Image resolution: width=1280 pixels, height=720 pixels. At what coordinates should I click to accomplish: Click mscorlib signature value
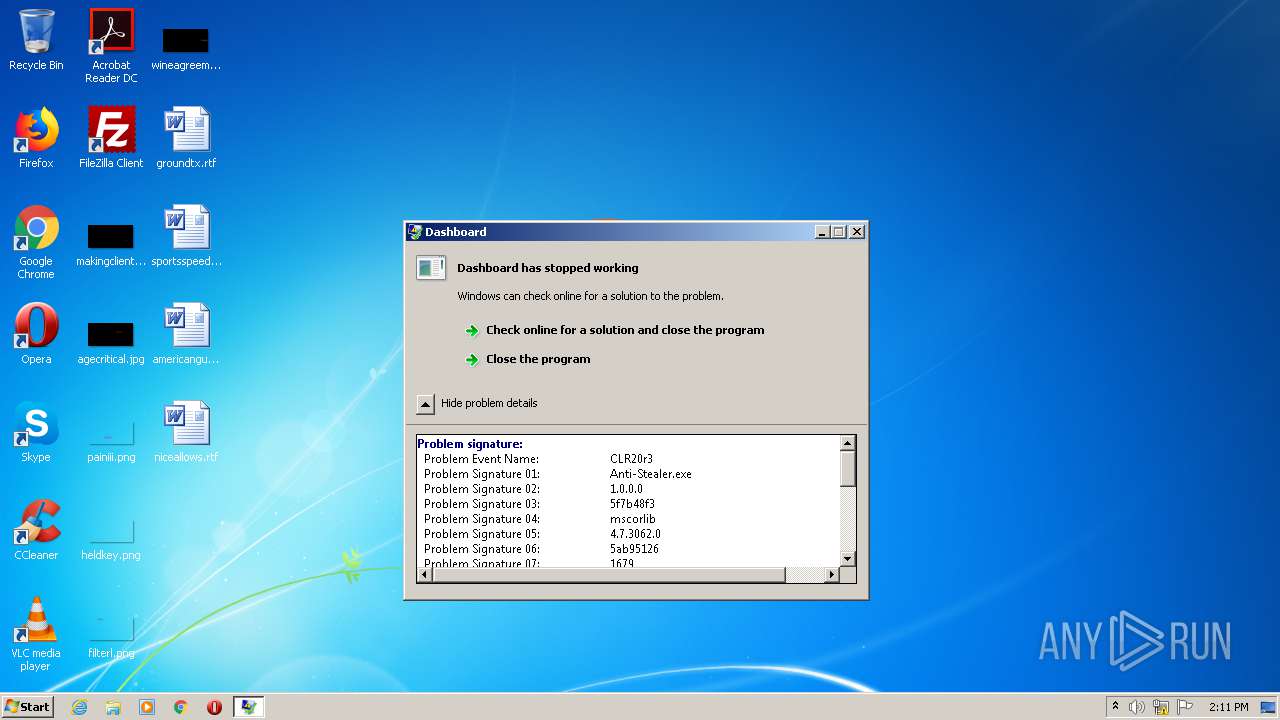633,519
